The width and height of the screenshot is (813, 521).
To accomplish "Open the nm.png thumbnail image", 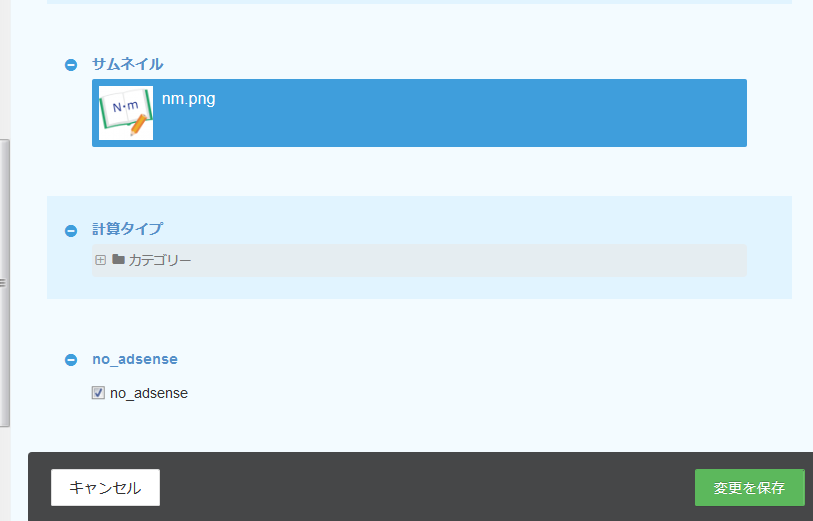I will point(126,113).
